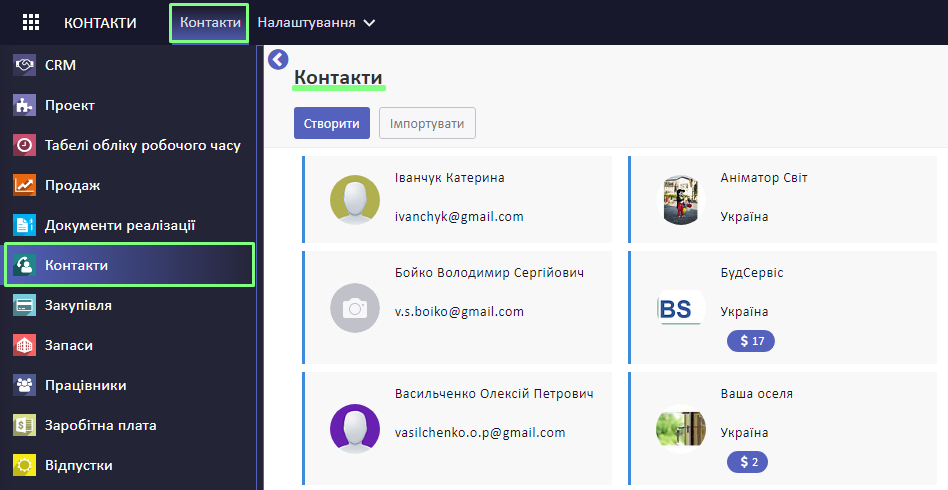948x490 pixels.
Task: Click email vasilchenko.o.p@gmail.com
Action: pos(480,433)
